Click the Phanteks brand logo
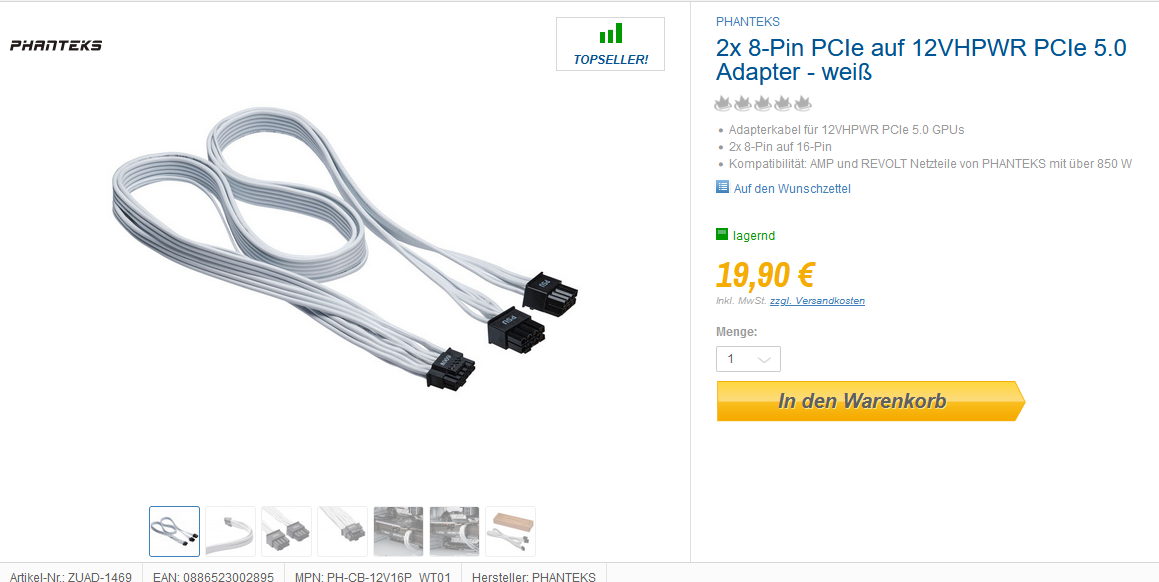Viewport: 1159px width, 582px height. coord(55,45)
